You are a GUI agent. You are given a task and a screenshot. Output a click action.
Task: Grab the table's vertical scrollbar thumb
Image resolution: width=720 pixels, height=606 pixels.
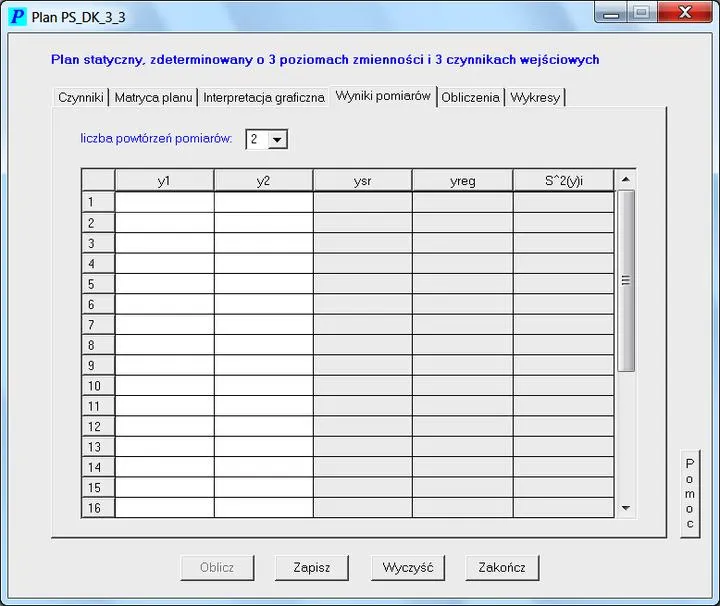[x=626, y=280]
